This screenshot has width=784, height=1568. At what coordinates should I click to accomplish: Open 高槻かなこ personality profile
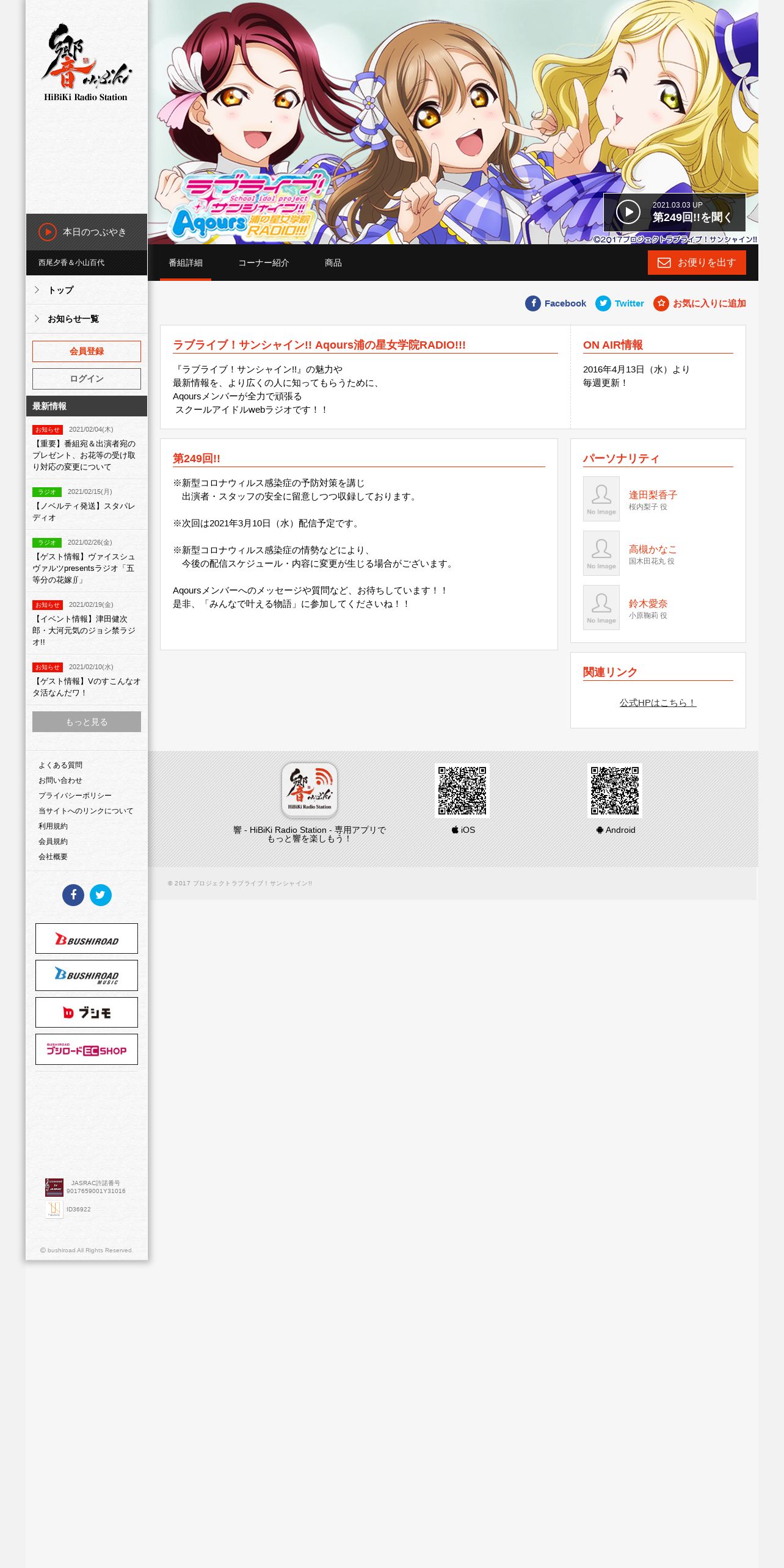[x=653, y=550]
